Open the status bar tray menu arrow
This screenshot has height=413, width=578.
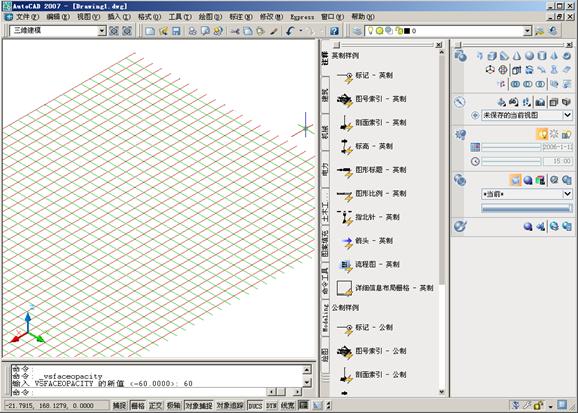551,406
